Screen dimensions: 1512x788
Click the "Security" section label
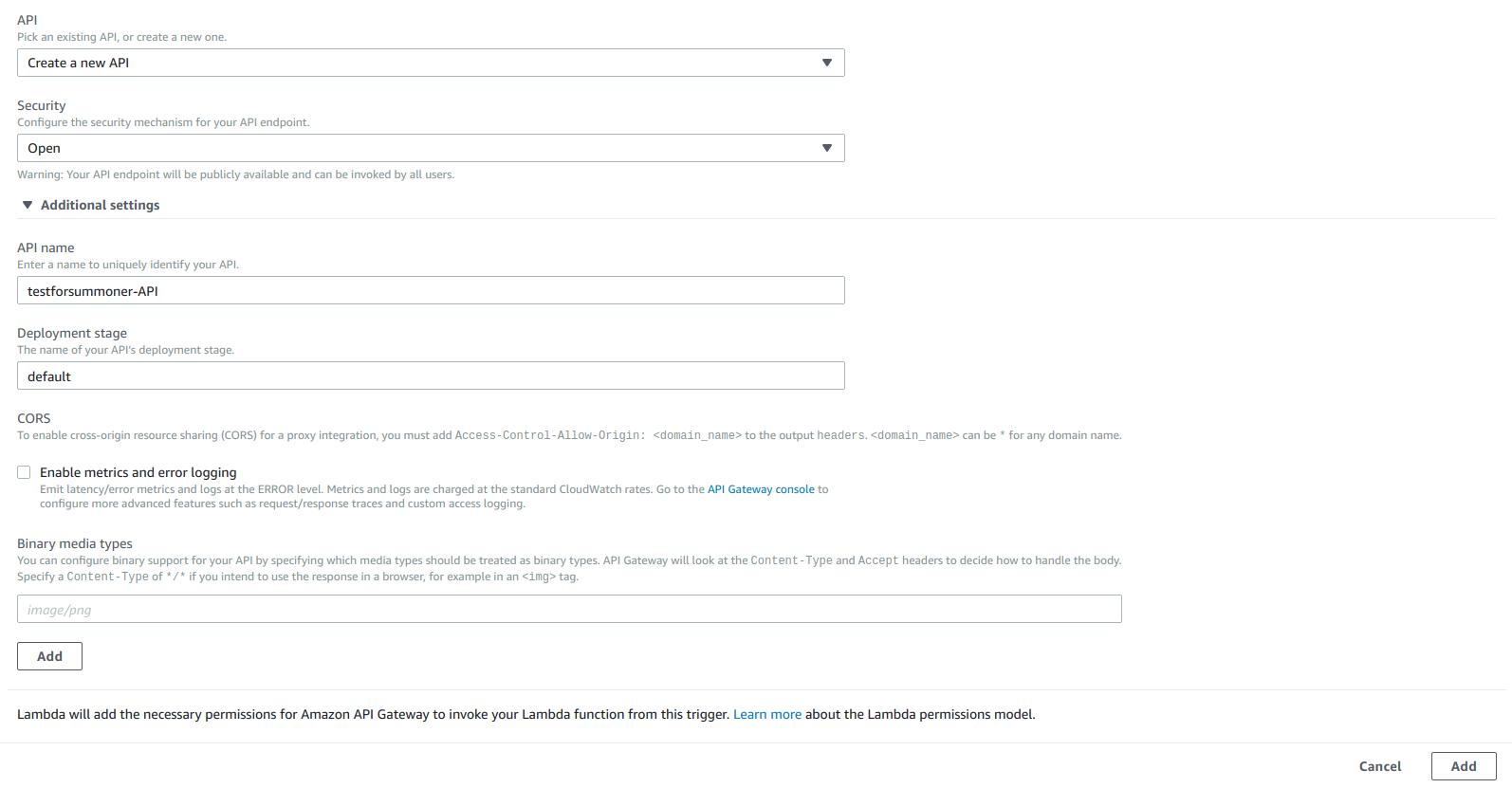pyautogui.click(x=42, y=105)
